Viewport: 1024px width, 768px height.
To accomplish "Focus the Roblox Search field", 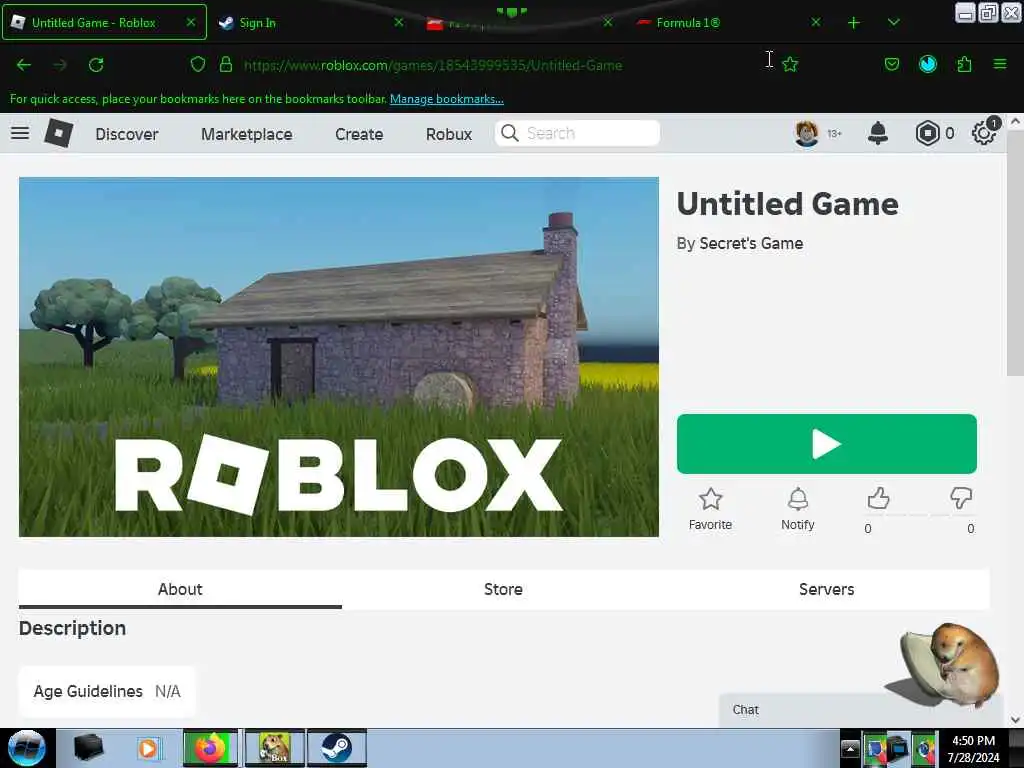I will point(577,133).
